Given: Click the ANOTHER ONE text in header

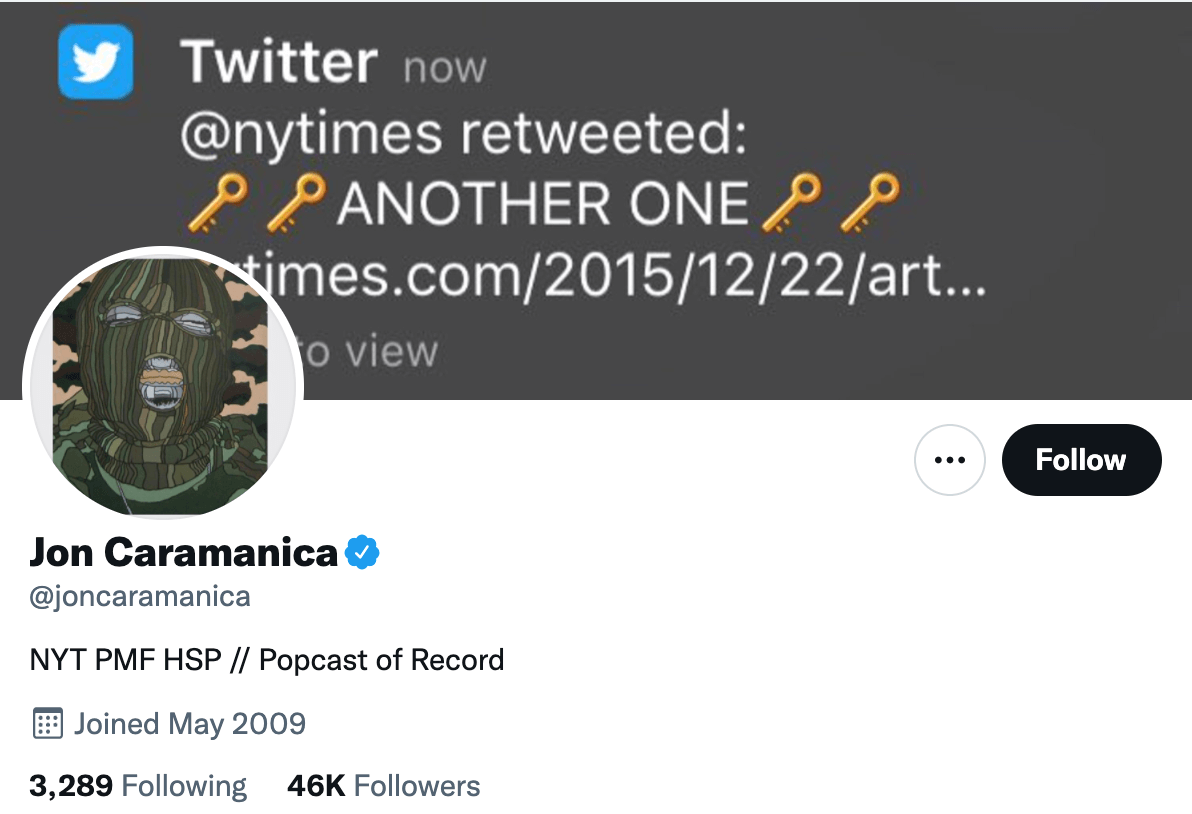Looking at the screenshot, I should click(543, 204).
